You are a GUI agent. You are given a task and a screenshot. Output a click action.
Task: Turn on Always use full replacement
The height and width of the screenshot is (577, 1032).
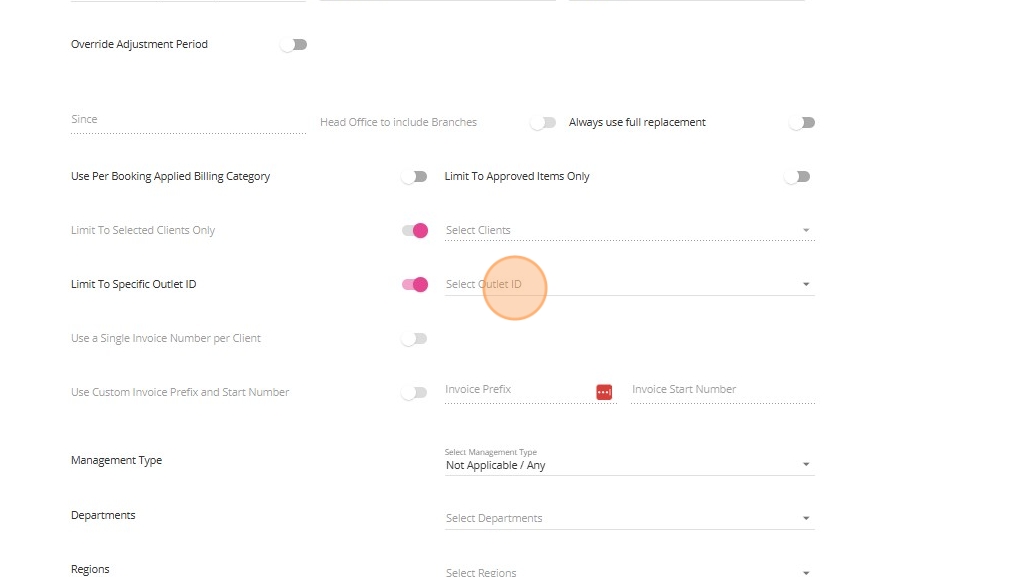pyautogui.click(x=802, y=122)
